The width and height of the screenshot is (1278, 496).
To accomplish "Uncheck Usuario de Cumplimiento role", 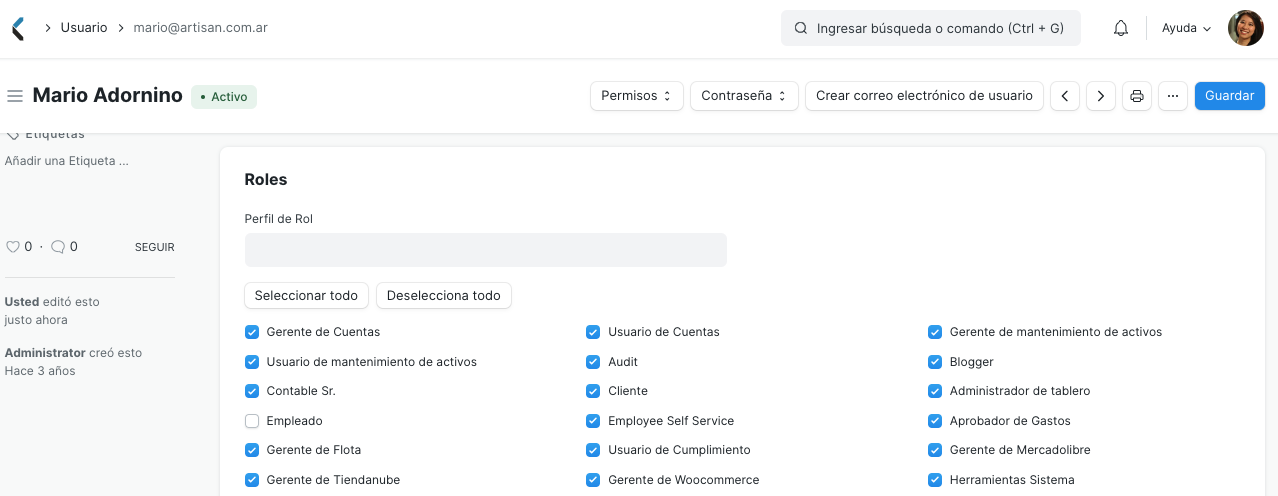I will [593, 450].
